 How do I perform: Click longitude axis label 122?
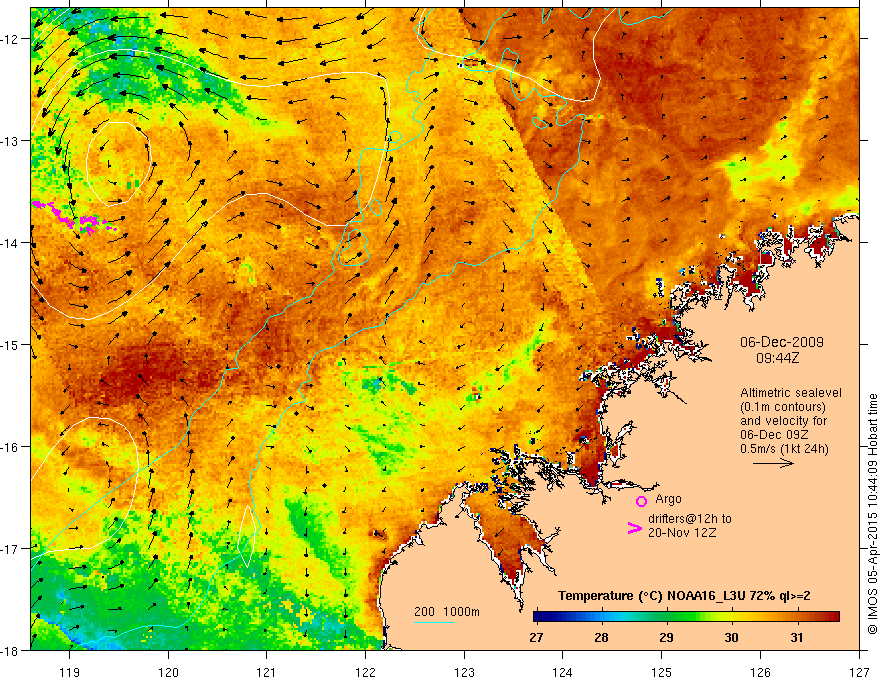tap(365, 672)
